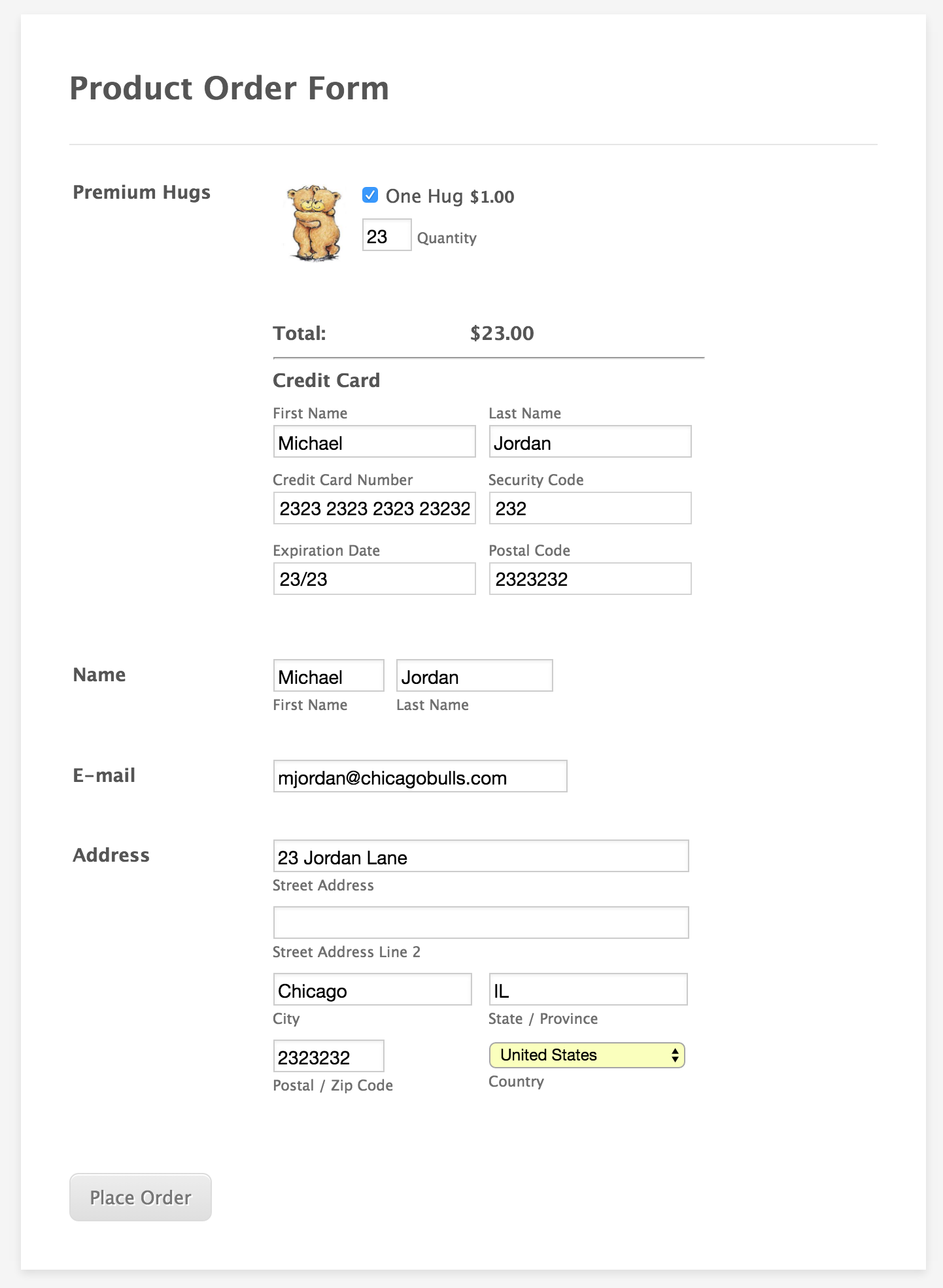Select the Credit Card Number field
This screenshot has width=943, height=1288.
[x=374, y=509]
